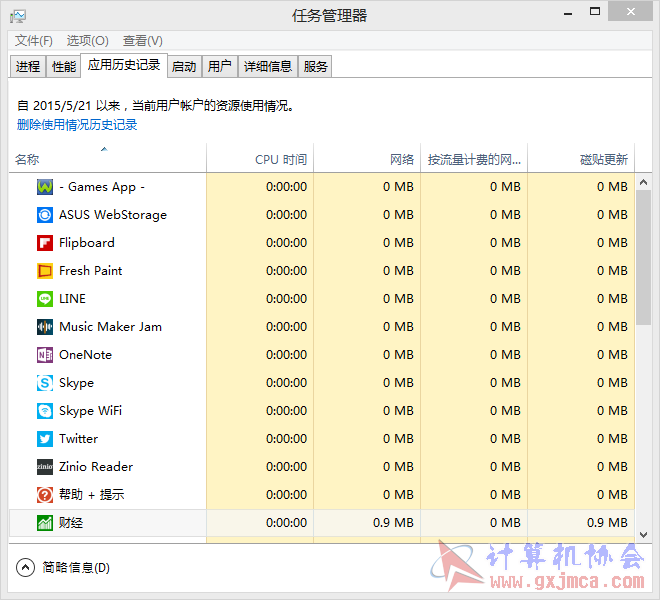Open the 启动 tab
Viewport: 660px width, 600px height.
click(184, 66)
